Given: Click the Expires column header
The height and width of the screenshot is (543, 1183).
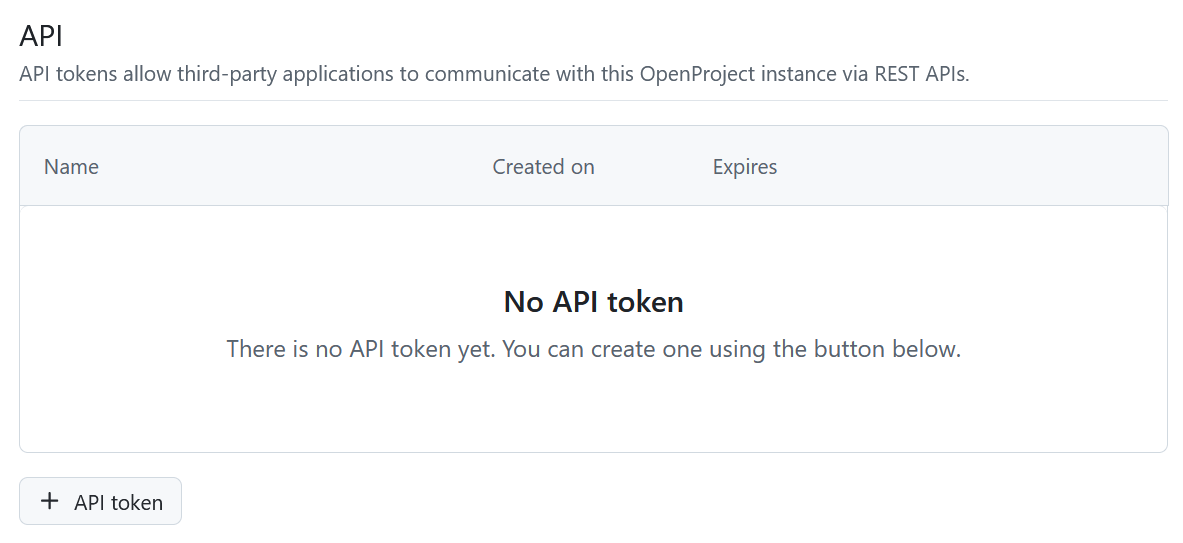Looking at the screenshot, I should click(x=744, y=167).
